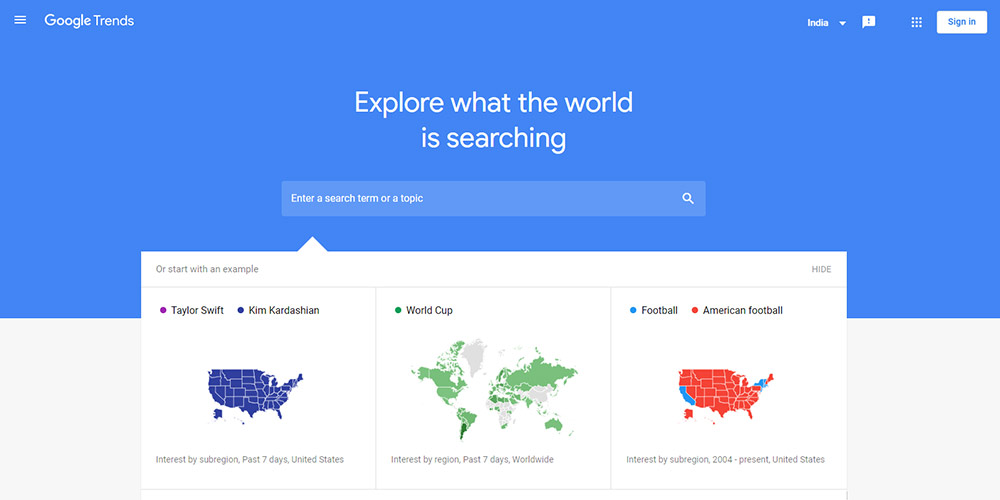Click the Sign in button
The image size is (1000, 500).
(961, 22)
